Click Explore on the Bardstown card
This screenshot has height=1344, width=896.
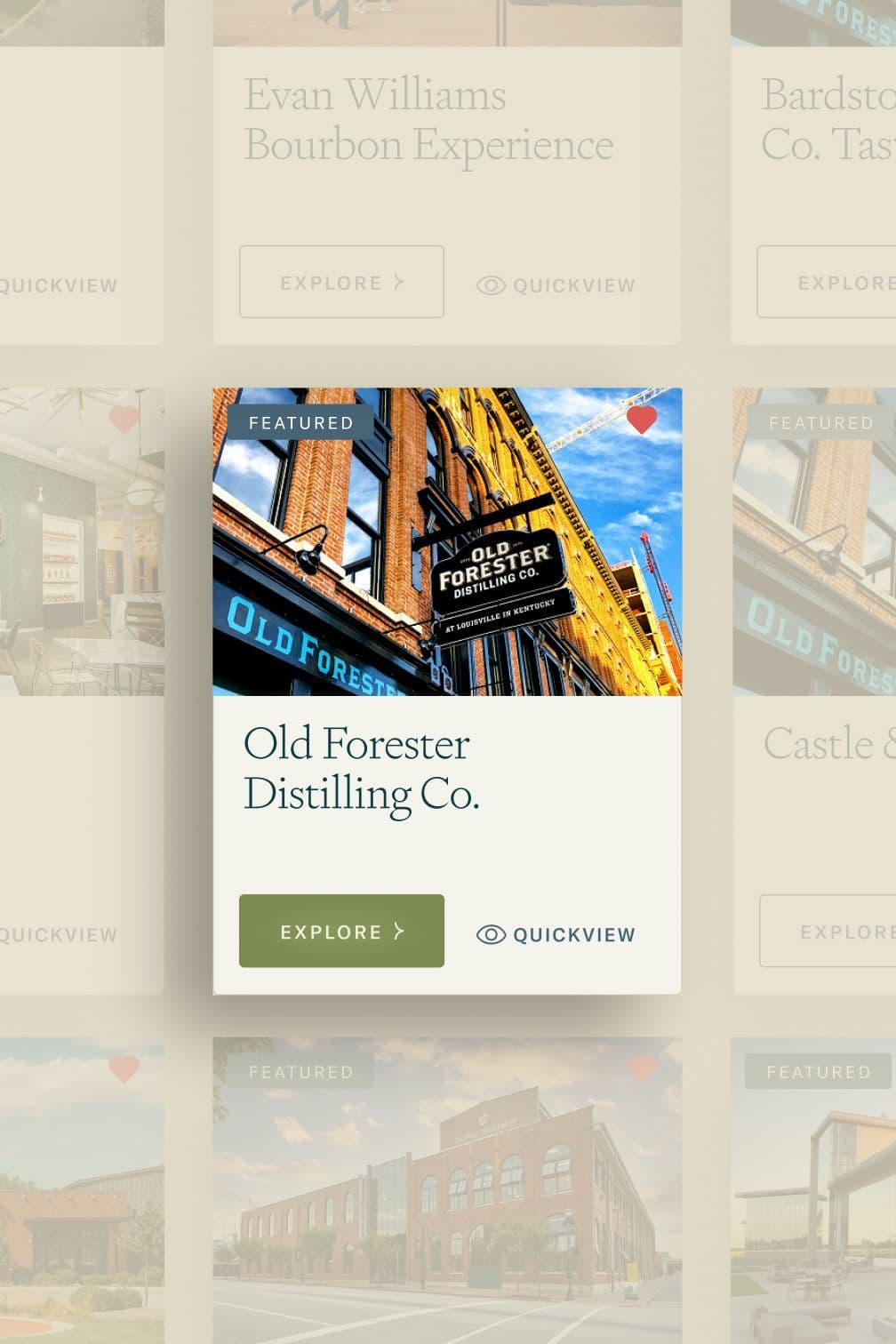[827, 282]
